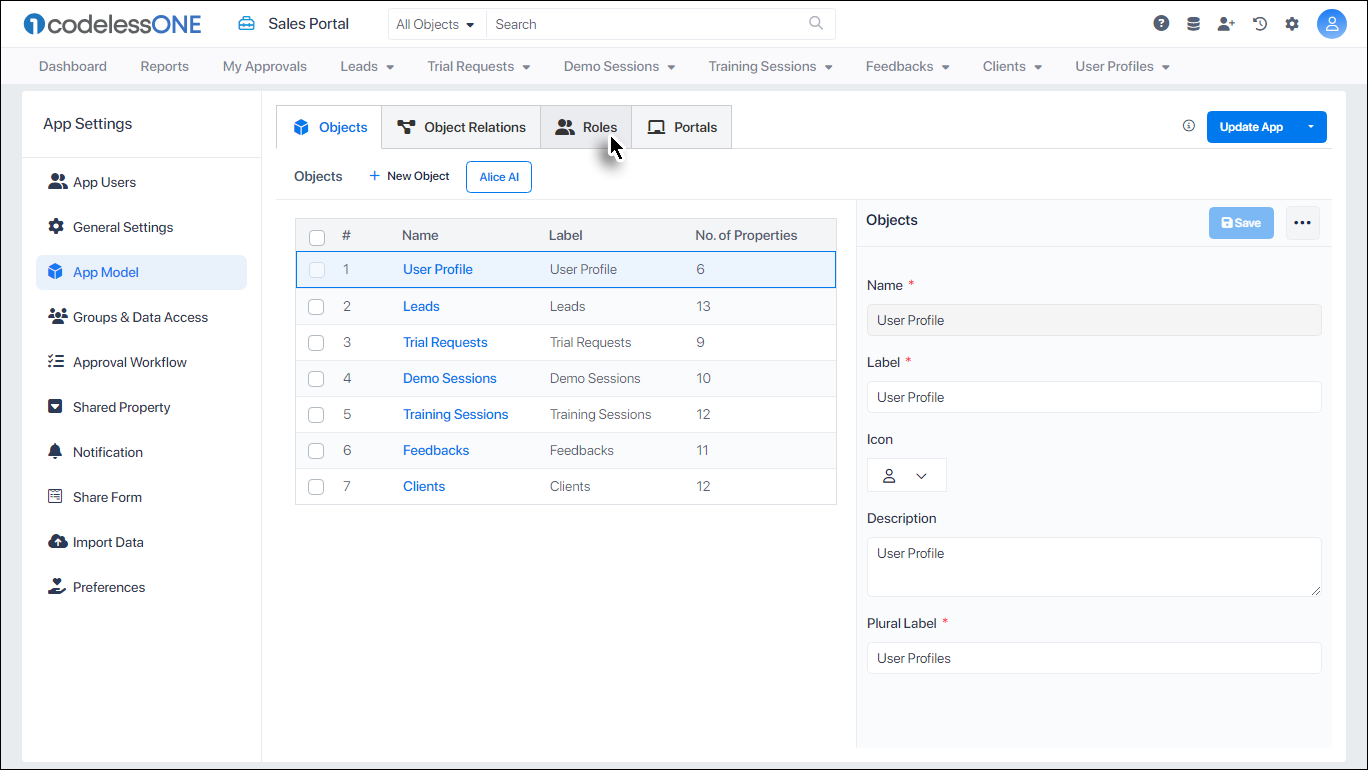Check the select-all checkbox in table header

click(317, 237)
